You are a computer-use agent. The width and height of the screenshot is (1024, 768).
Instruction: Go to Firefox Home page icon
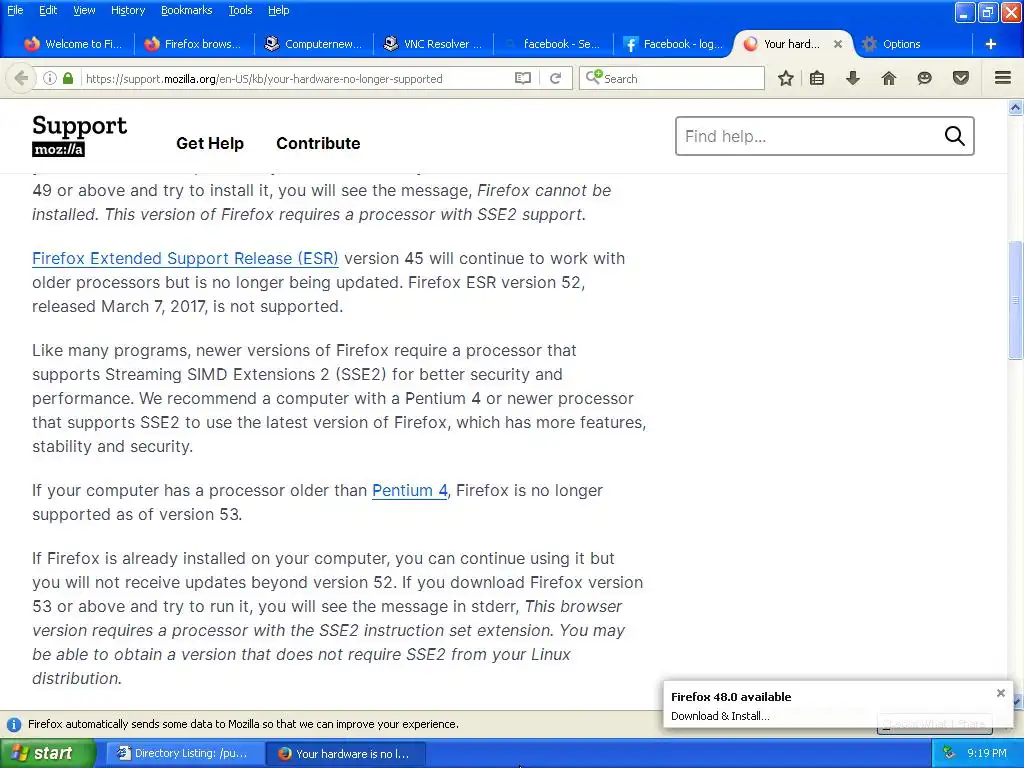[889, 78]
